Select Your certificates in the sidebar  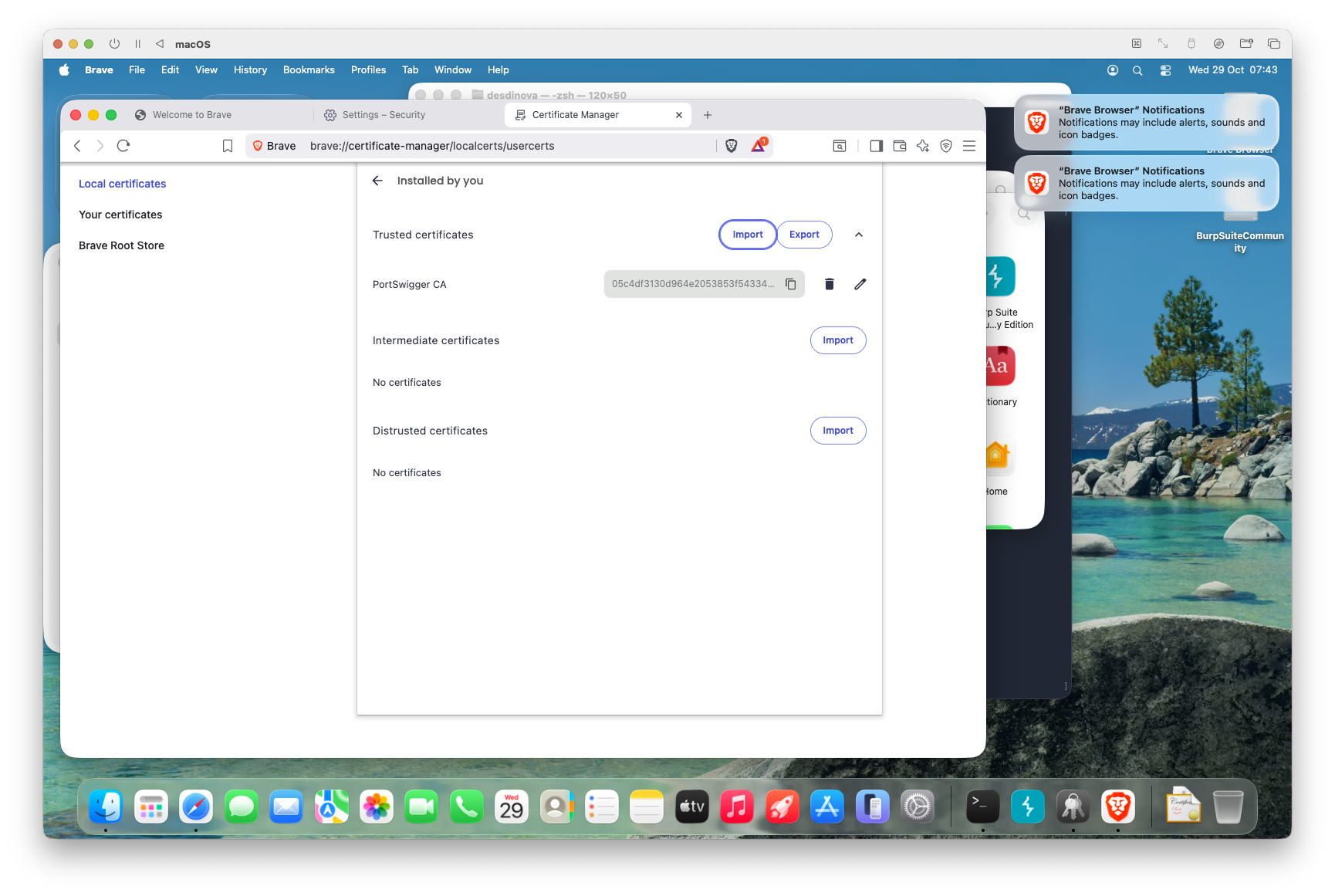point(120,215)
